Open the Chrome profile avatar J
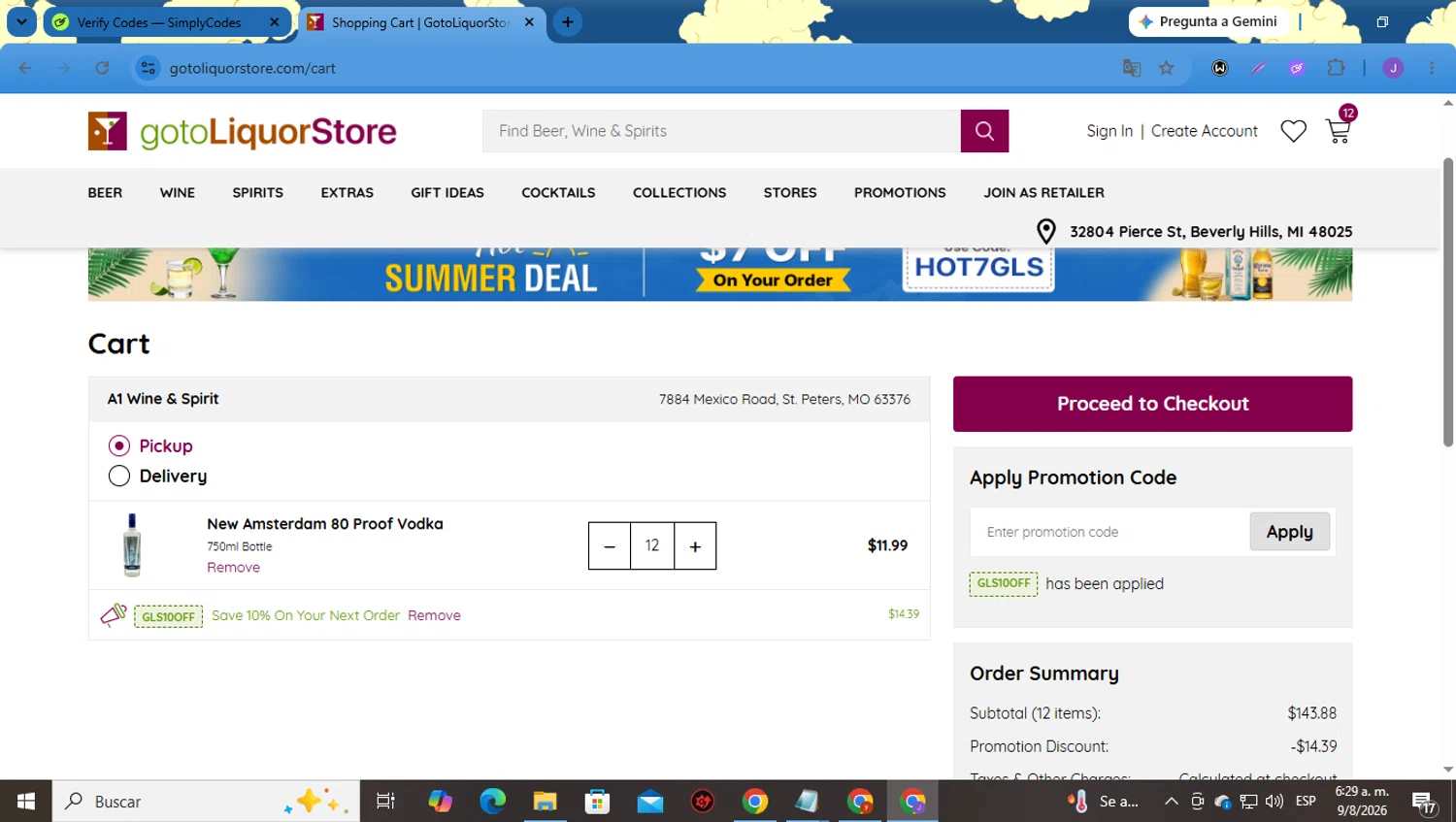This screenshot has height=822, width=1456. tap(1393, 68)
